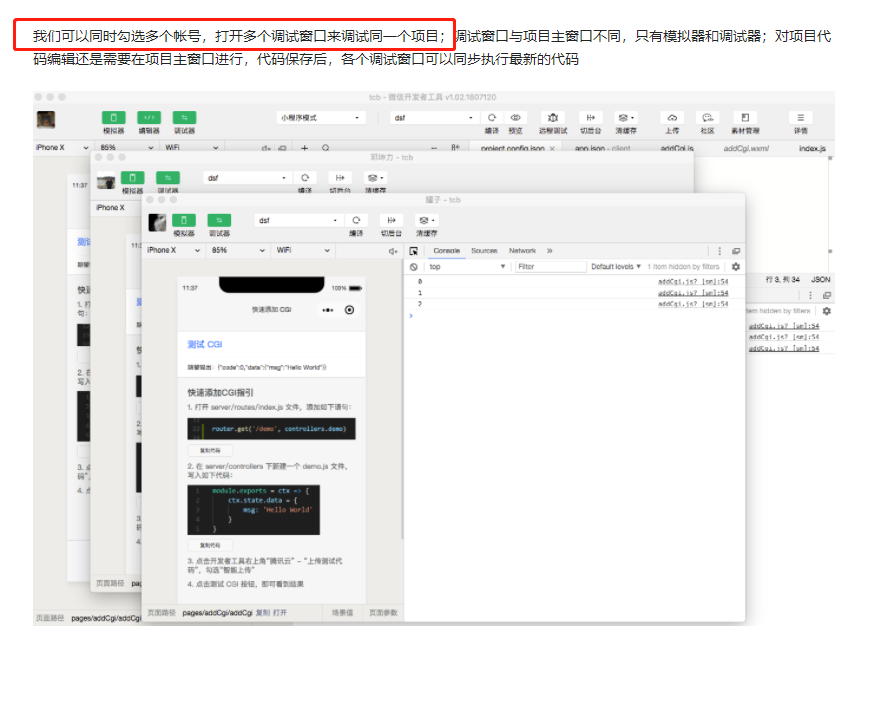
Task: Open devtools three-dot menu in 猩子 window
Action: 719,251
